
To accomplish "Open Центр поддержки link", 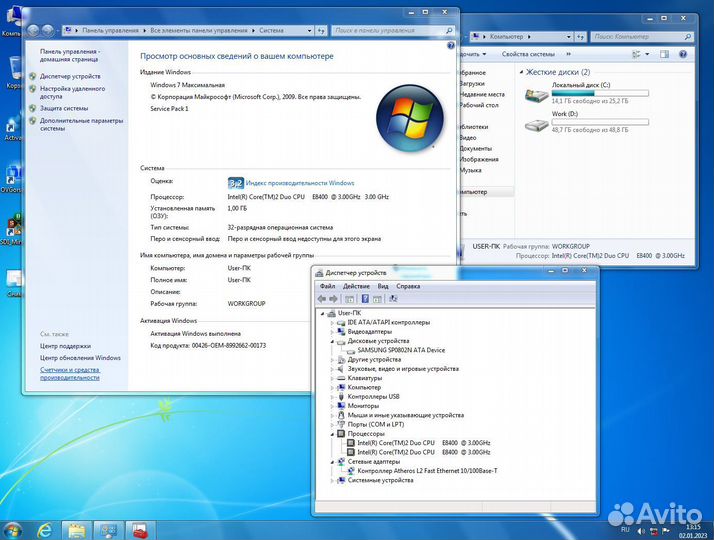I will click(65, 346).
